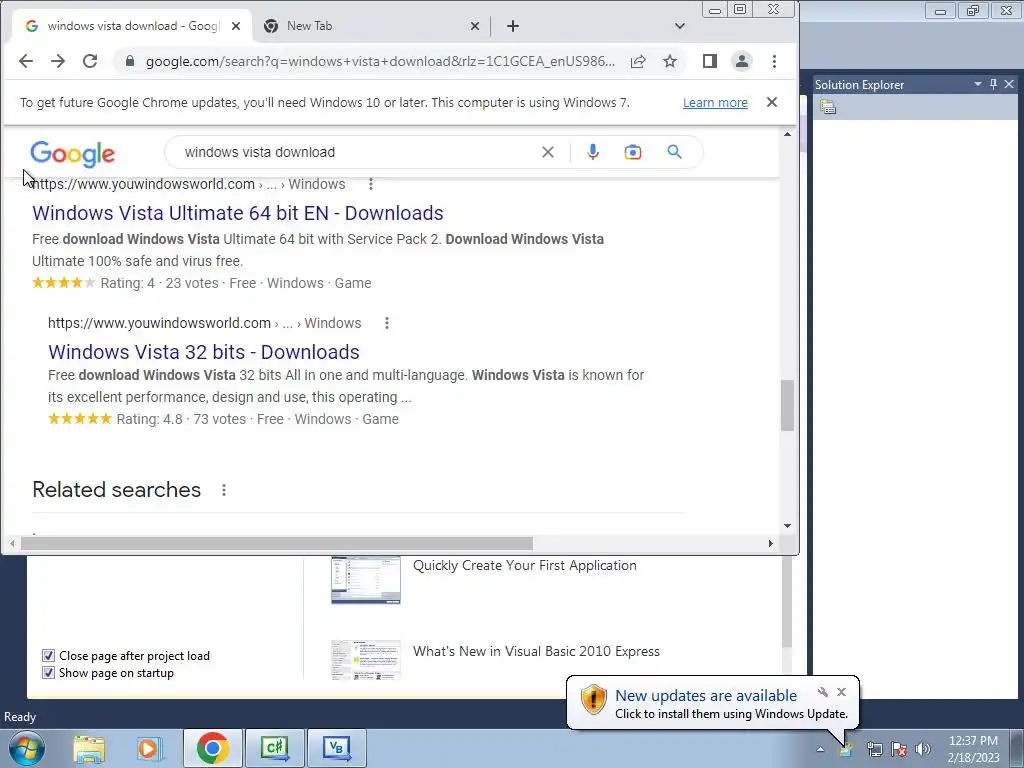Click Chrome horizontal scroll right arrow
Viewport: 1024px width, 768px height.
coord(771,543)
